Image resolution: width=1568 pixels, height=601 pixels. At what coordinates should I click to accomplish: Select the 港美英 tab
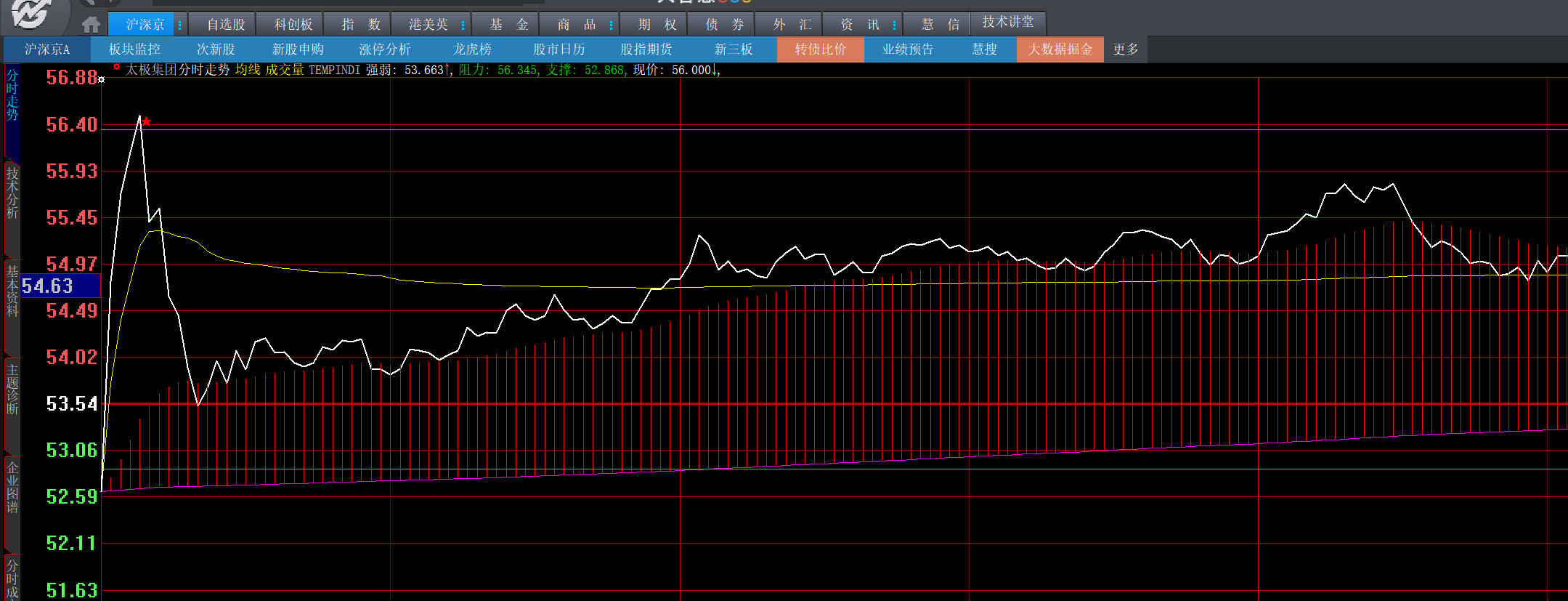[x=428, y=24]
